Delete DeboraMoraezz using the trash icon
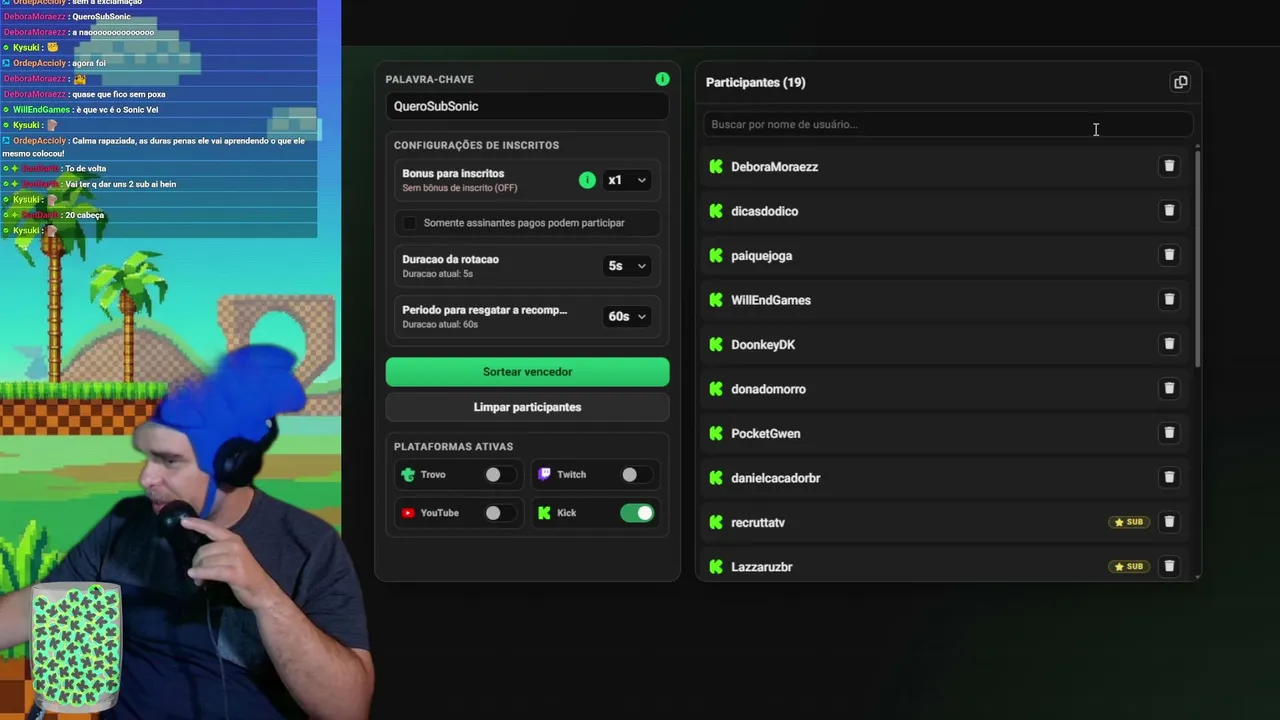The width and height of the screenshot is (1280, 720). [1169, 166]
